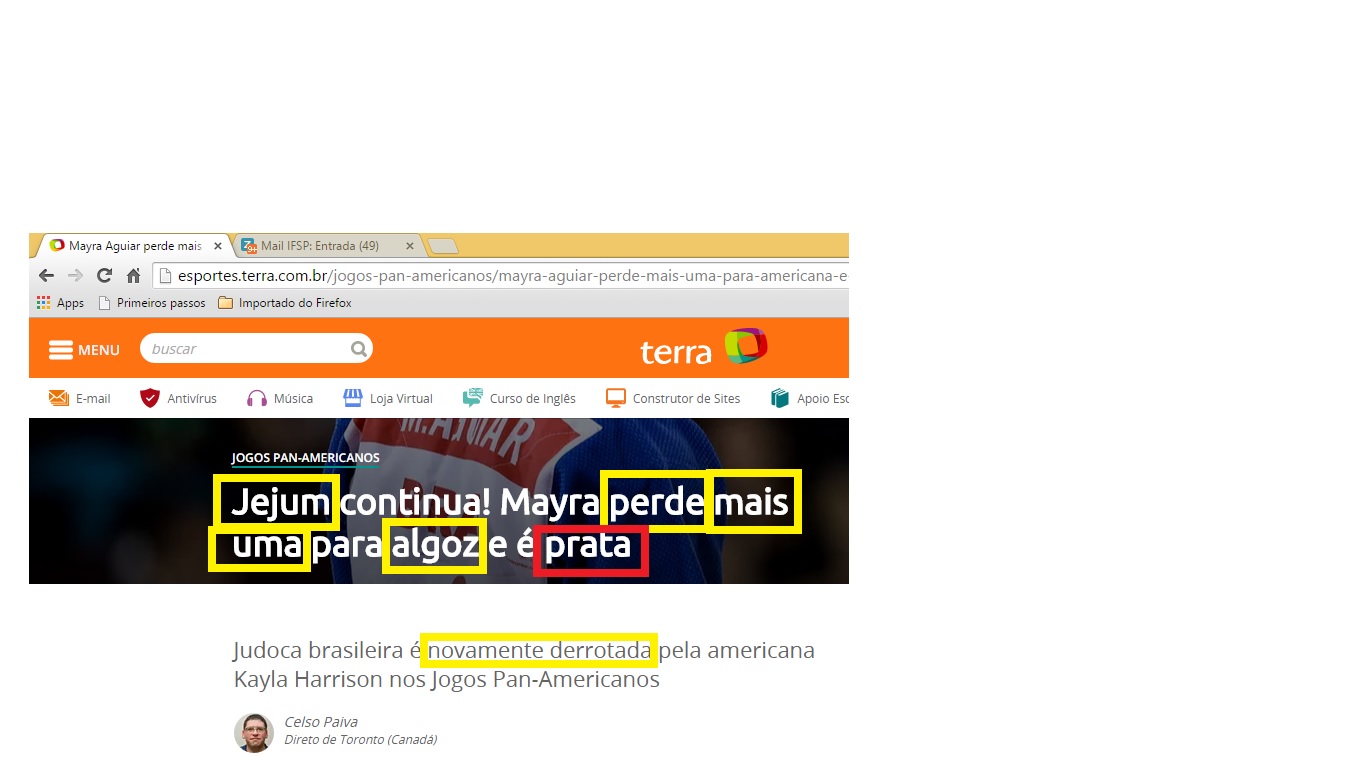
Task: Click the Terra logo
Action: click(704, 348)
